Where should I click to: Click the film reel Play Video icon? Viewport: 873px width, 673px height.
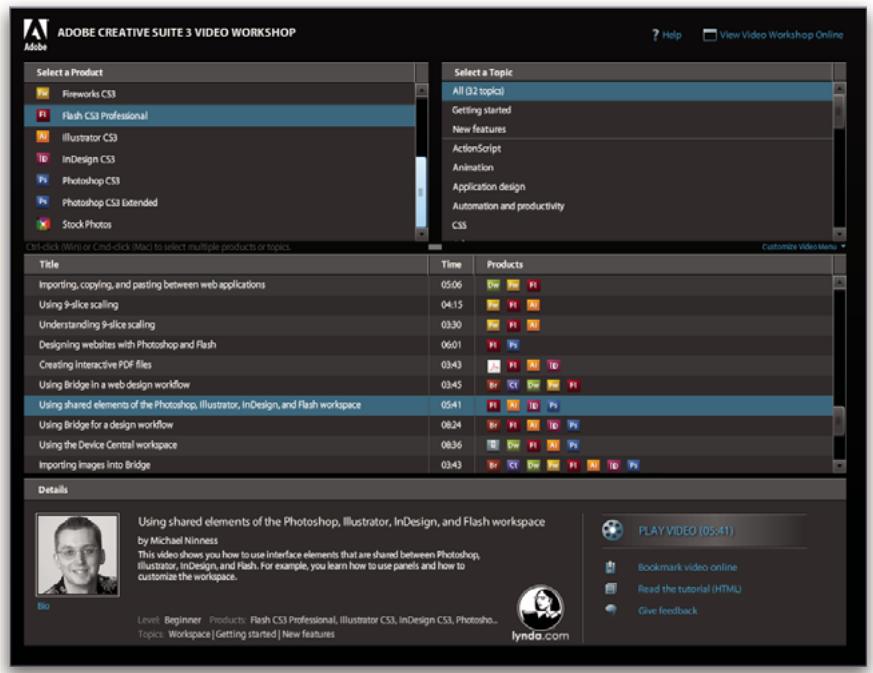pyautogui.click(x=612, y=531)
